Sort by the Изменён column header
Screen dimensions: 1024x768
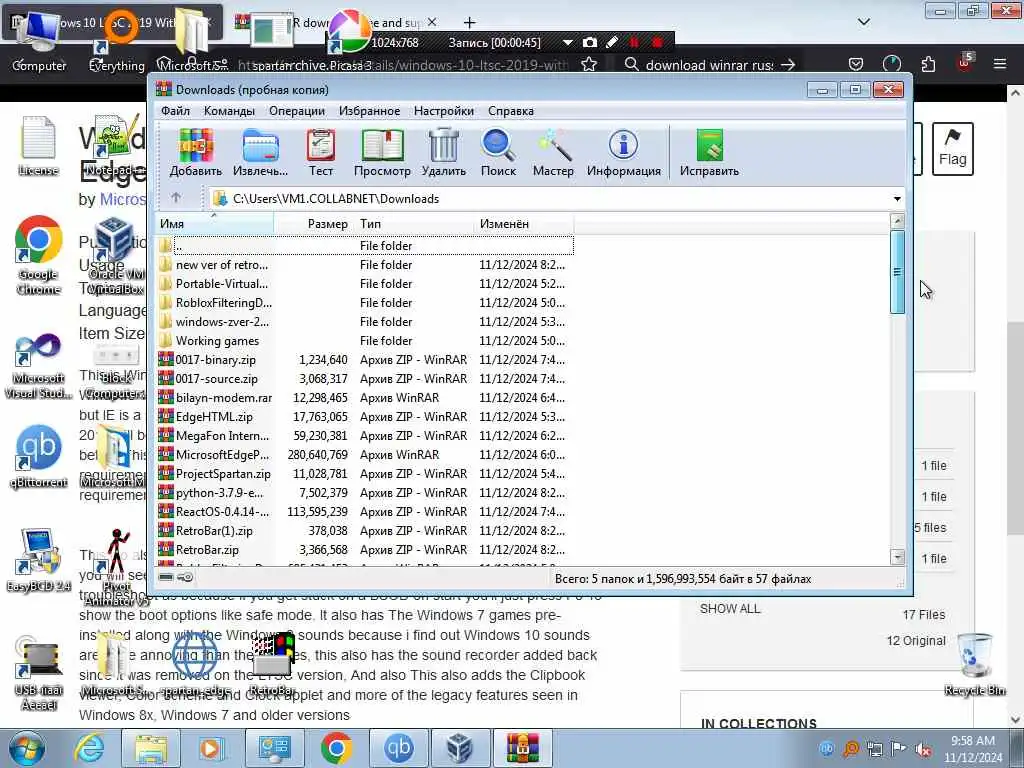click(524, 224)
